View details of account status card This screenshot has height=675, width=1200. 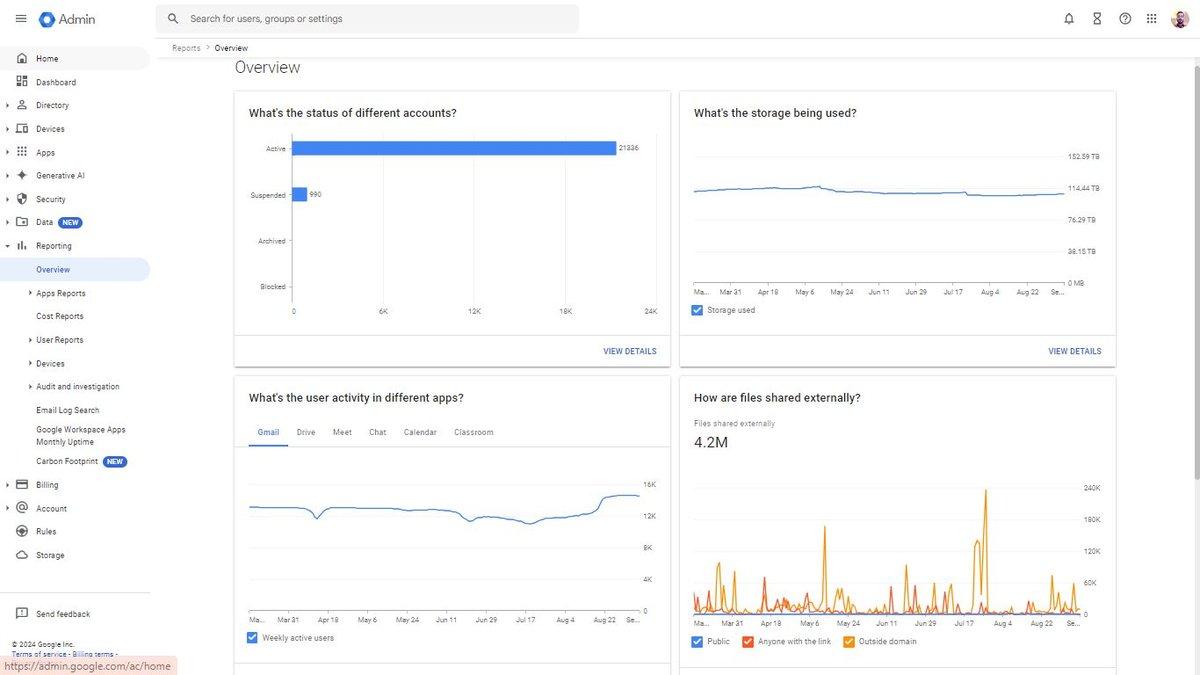point(630,351)
